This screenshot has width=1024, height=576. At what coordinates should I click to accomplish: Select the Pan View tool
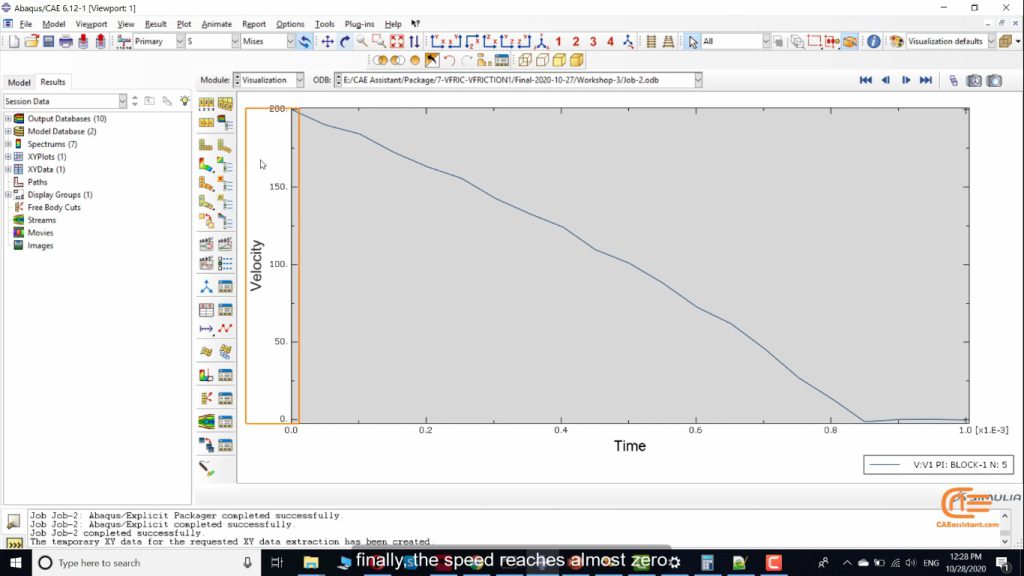point(327,42)
